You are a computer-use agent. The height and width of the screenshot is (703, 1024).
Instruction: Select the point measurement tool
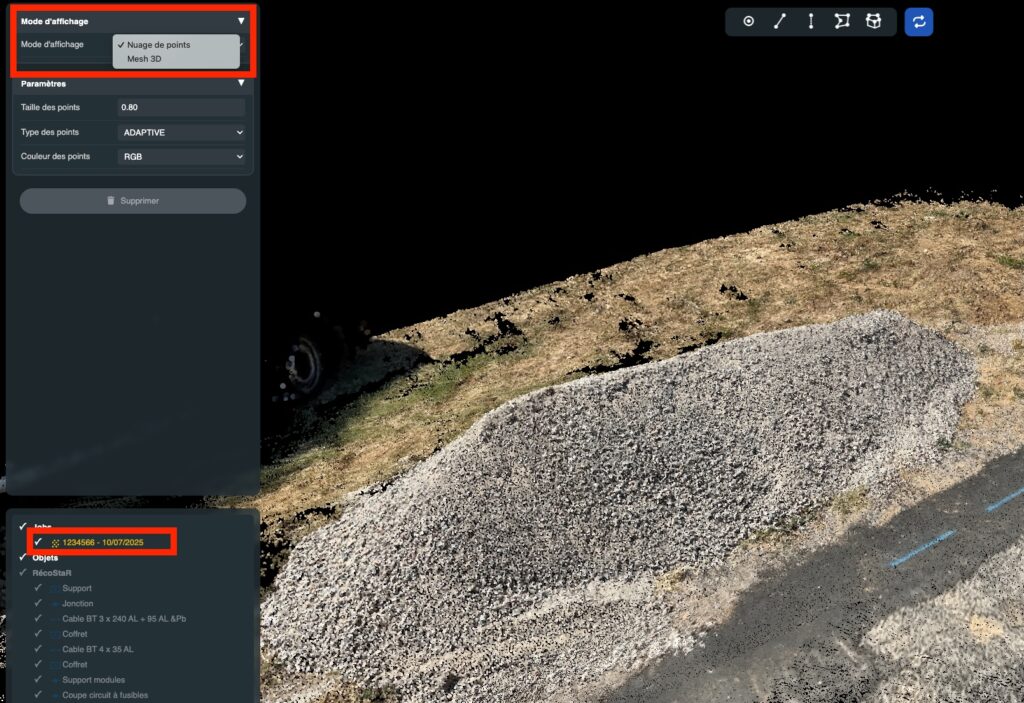pyautogui.click(x=748, y=21)
